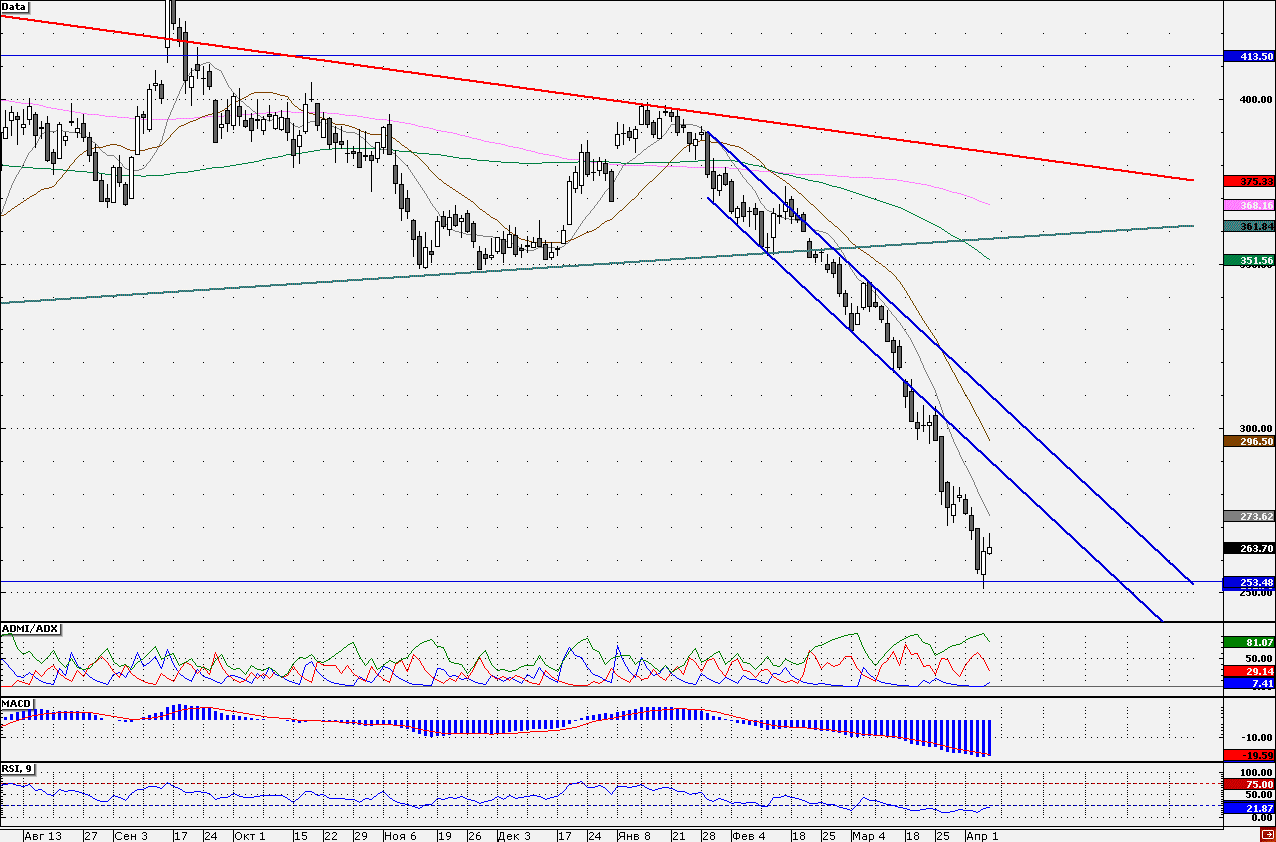Click the red 29.14 ADMI value tag
This screenshot has height=842, width=1276.
click(1249, 671)
